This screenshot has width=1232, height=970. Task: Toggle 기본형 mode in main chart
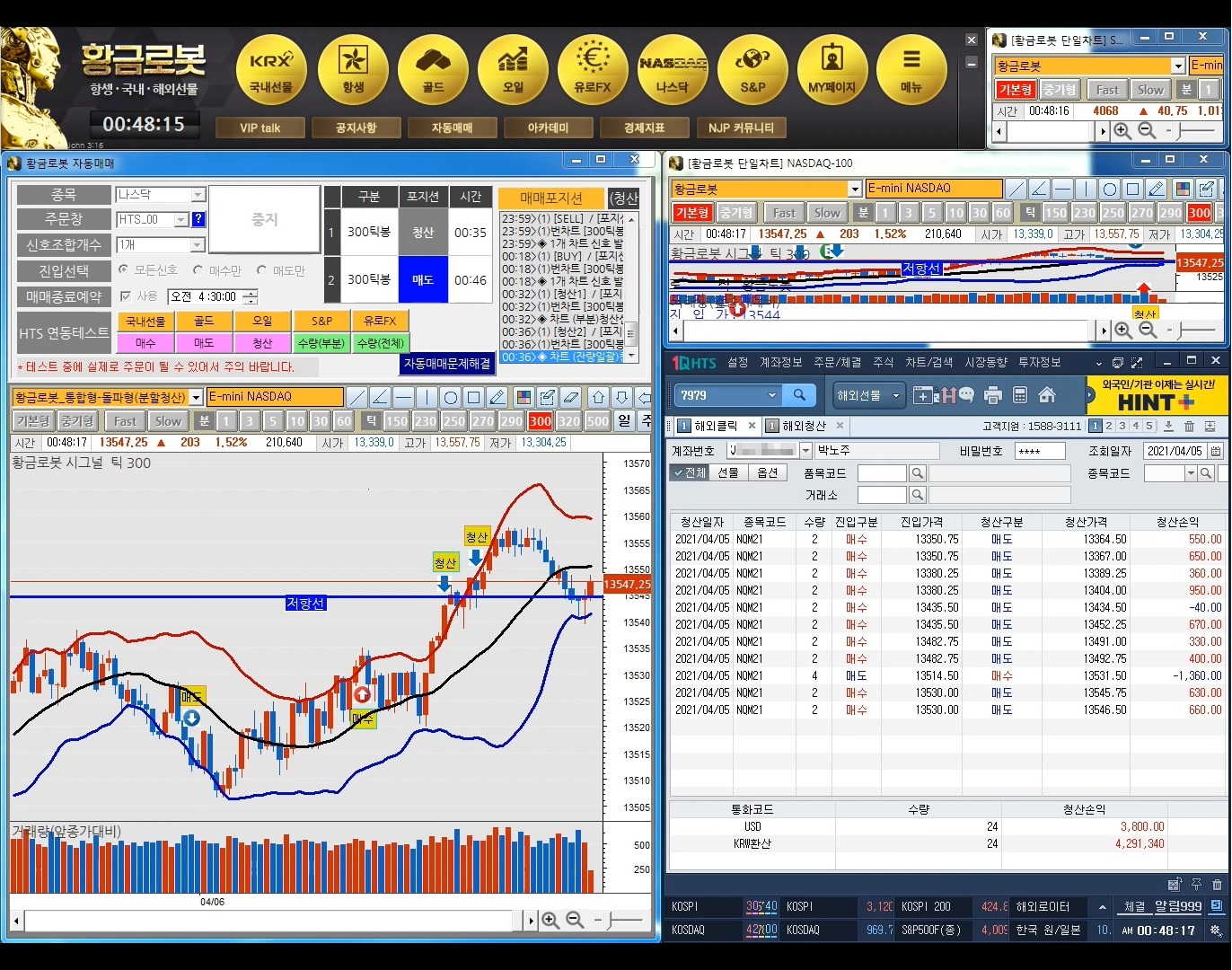(33, 421)
